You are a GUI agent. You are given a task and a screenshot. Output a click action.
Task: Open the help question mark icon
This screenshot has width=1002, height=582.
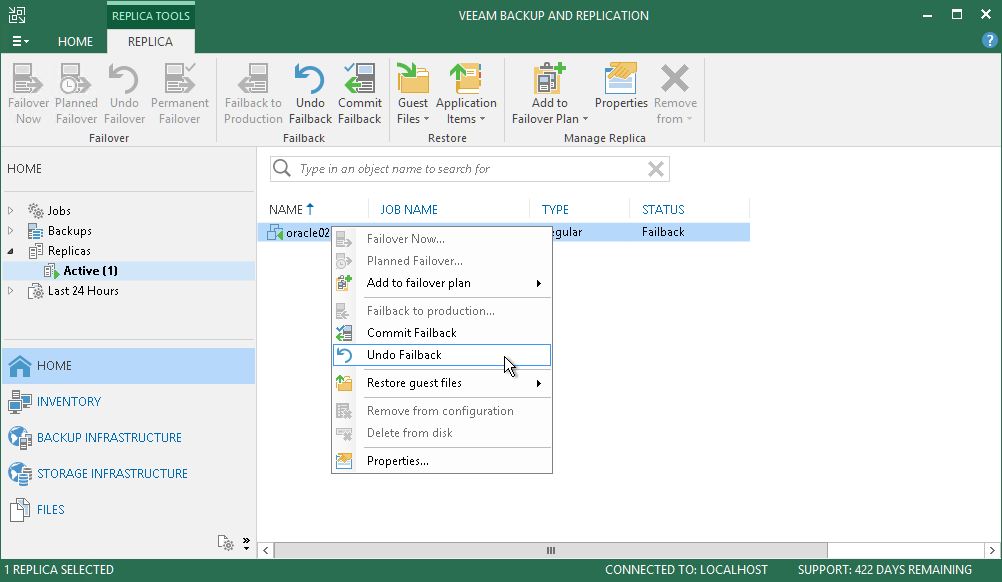(989, 41)
